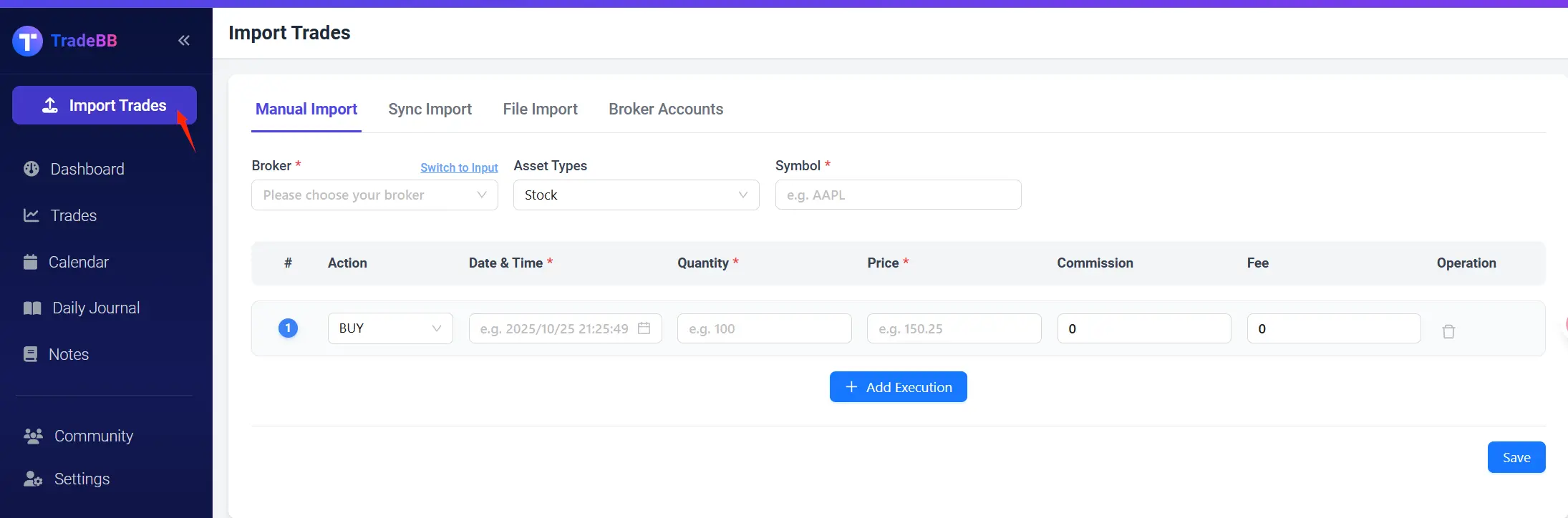The image size is (1568, 518).
Task: Switch to the File Import tab
Action: point(540,109)
